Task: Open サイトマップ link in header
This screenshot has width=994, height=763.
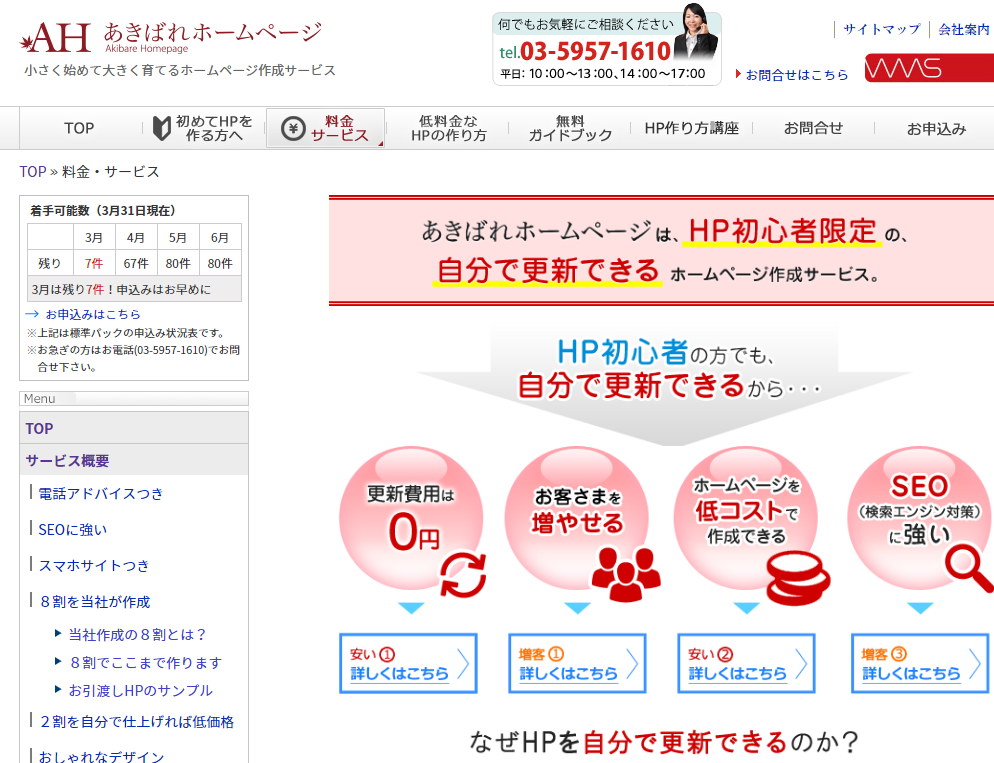Action: click(881, 29)
